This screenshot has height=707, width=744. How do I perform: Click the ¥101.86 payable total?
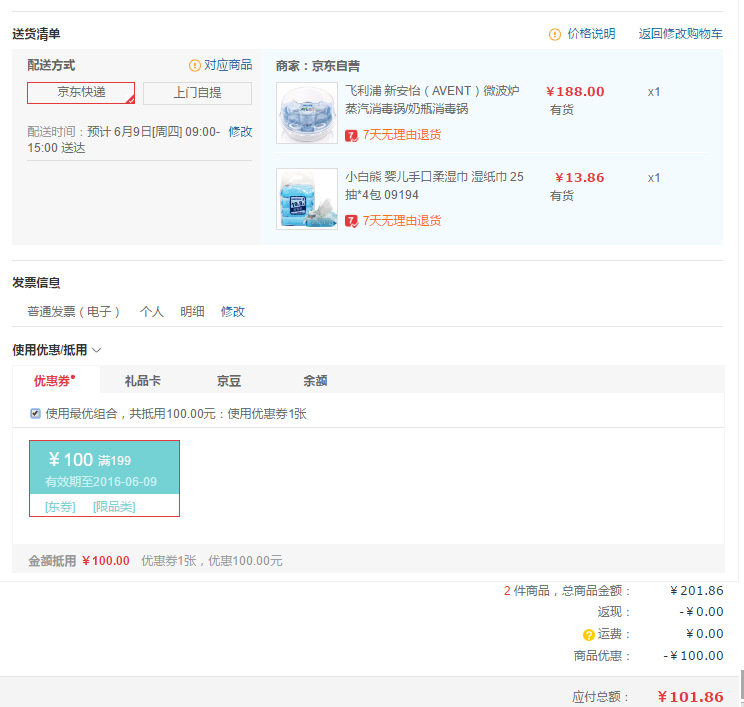[690, 697]
